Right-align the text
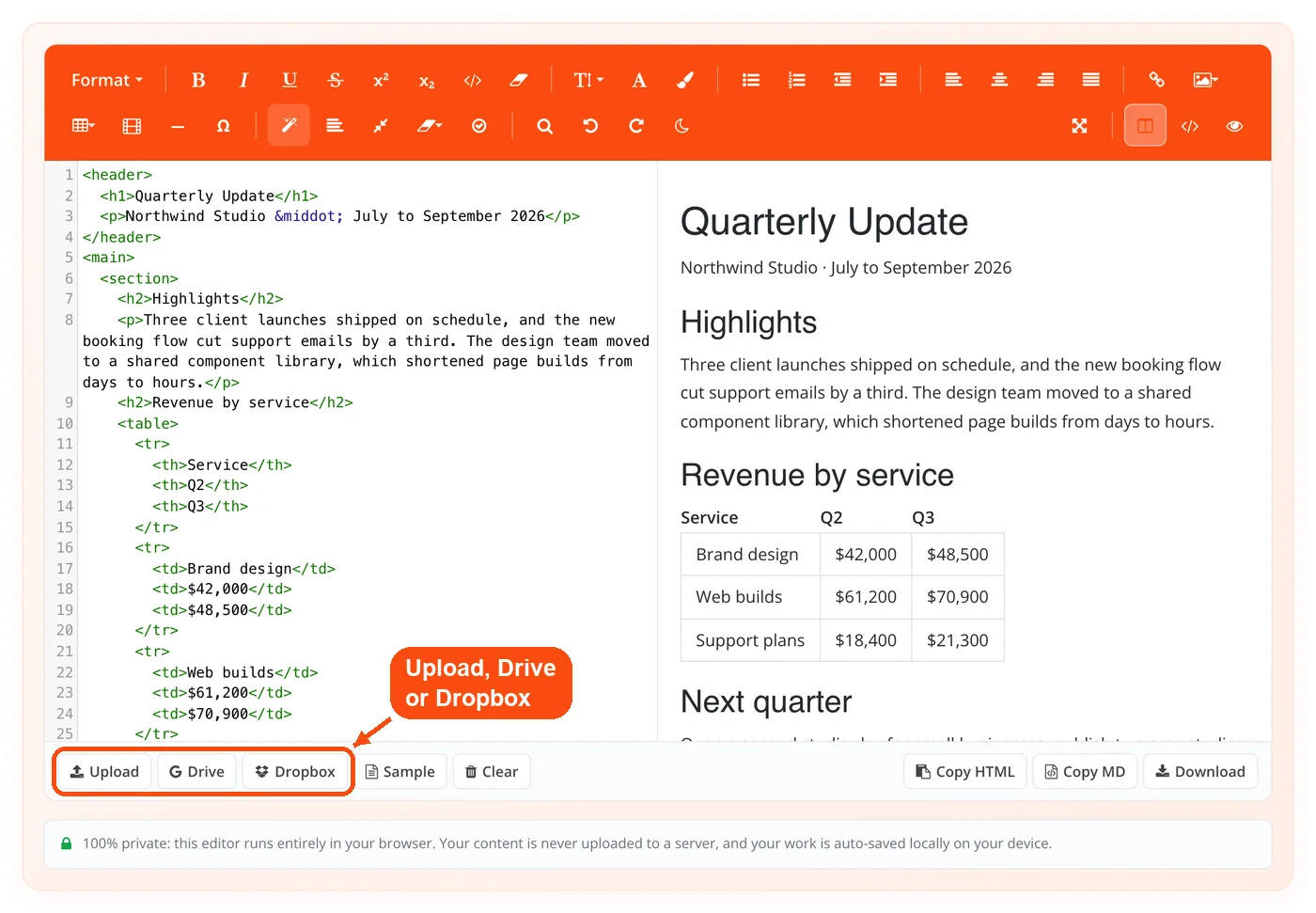Viewport: 1316px width, 913px height. pyautogui.click(x=1045, y=80)
